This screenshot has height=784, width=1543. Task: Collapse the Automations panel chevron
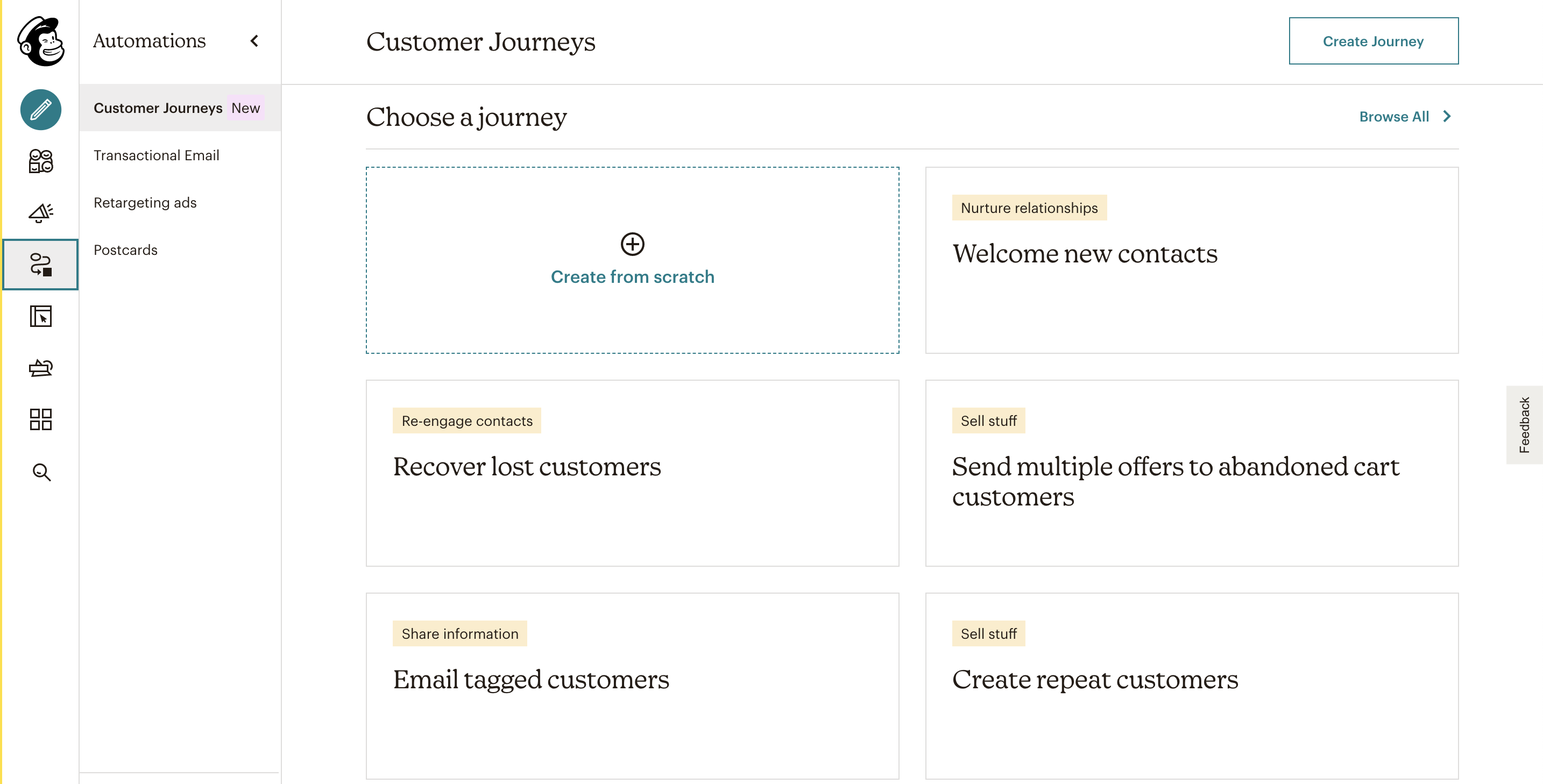(x=254, y=41)
